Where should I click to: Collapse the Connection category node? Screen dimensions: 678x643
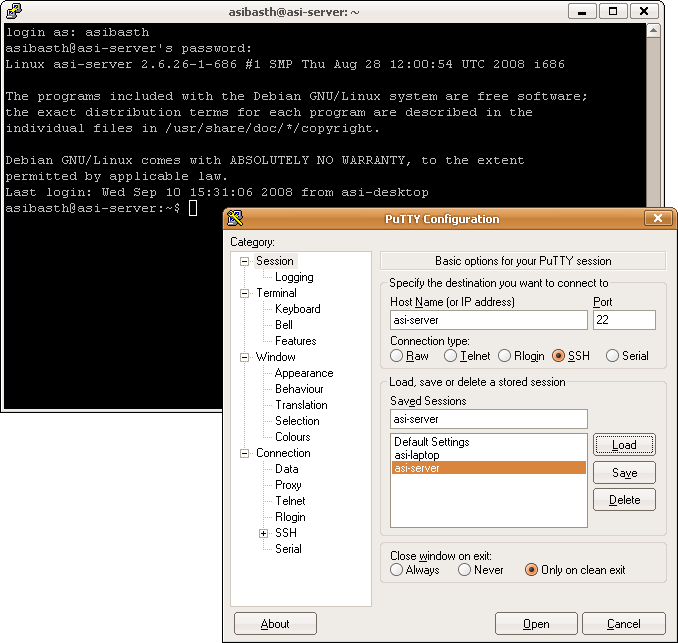pyautogui.click(x=245, y=453)
